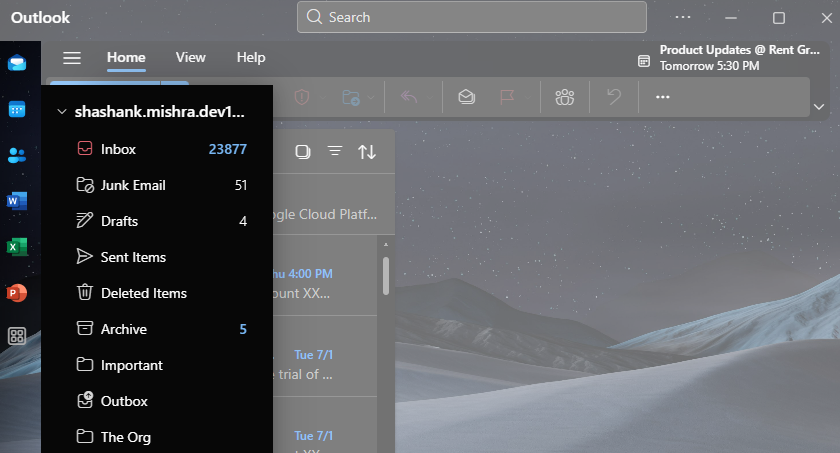Switch to the View tab
Viewport: 840px width, 453px height.
pos(191,57)
